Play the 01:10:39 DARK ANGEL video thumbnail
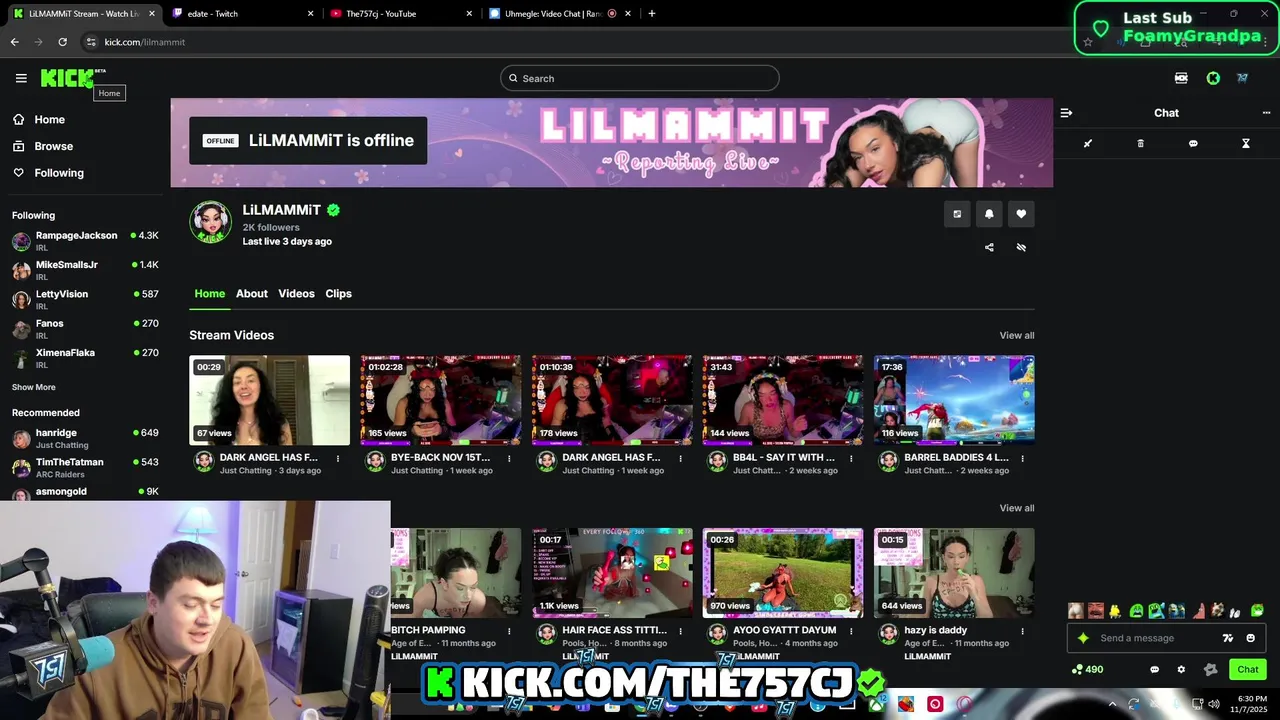 612,400
